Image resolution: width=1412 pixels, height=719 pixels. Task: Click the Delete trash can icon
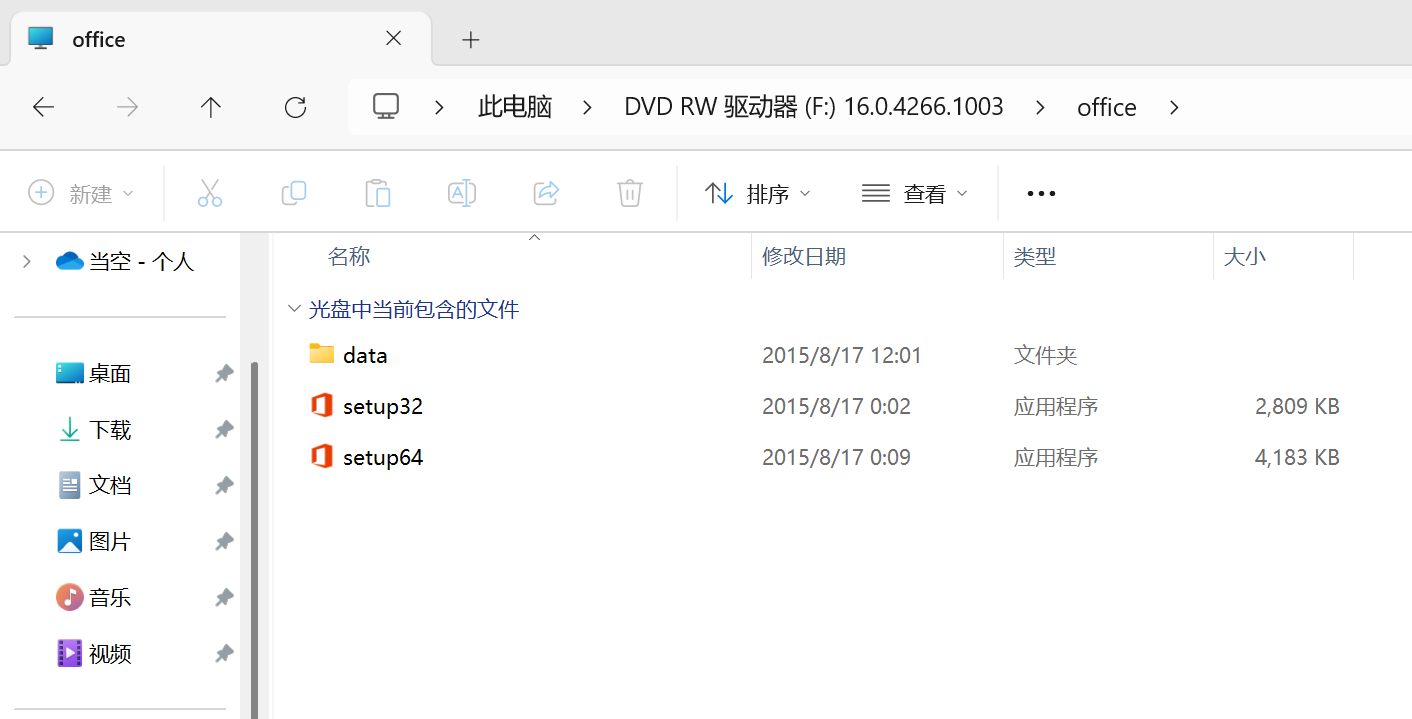pos(629,193)
